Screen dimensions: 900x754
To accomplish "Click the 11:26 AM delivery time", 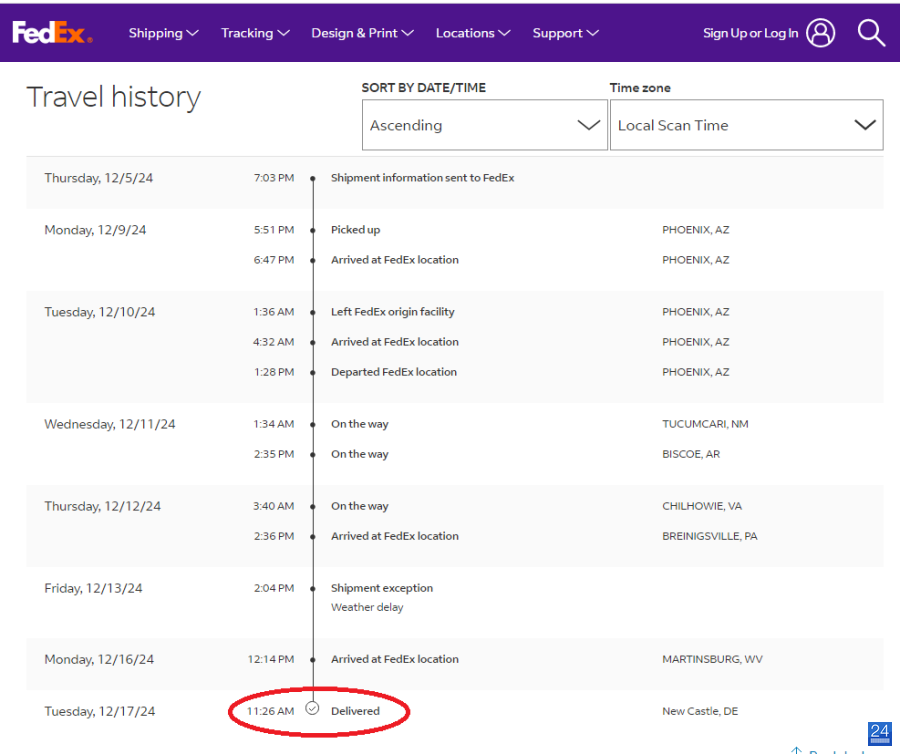I will click(270, 711).
